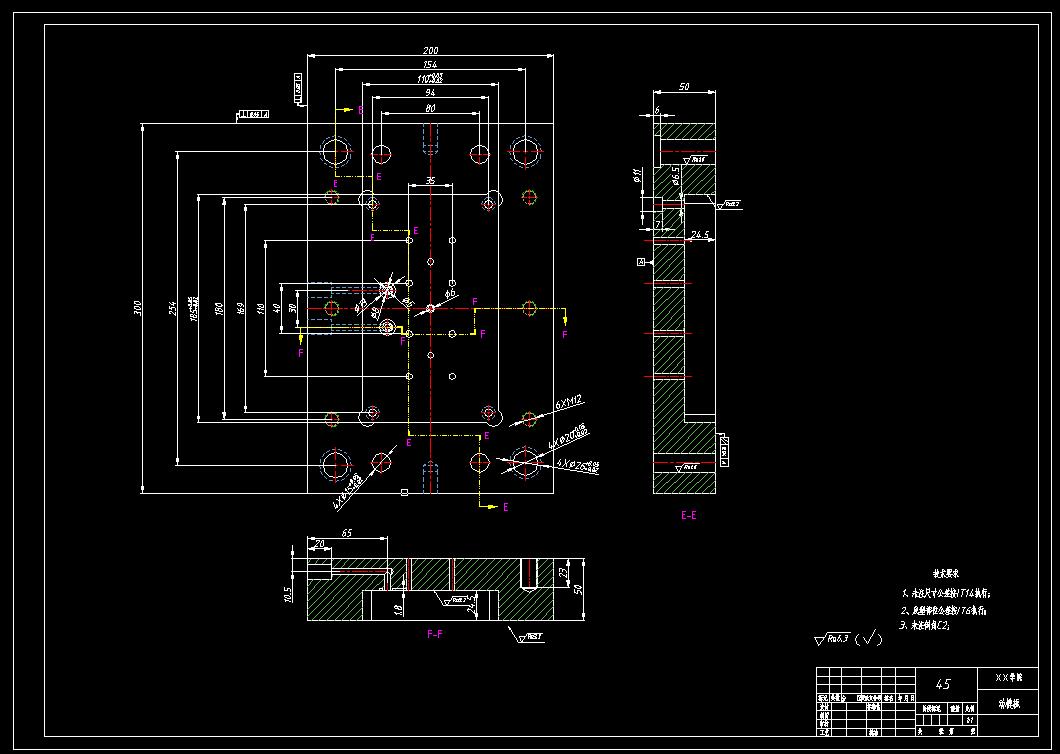
Task: Pick the 18 depth dimension in section F-F
Action: [398, 609]
